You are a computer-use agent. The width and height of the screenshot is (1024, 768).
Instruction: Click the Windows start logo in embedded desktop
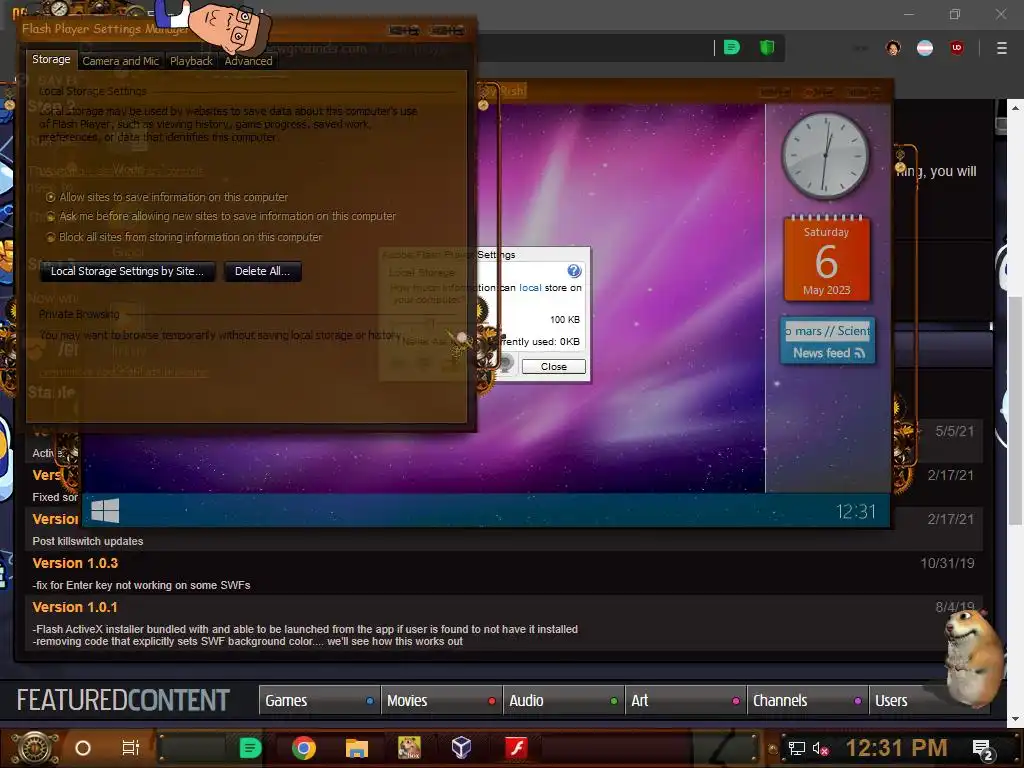pyautogui.click(x=104, y=511)
